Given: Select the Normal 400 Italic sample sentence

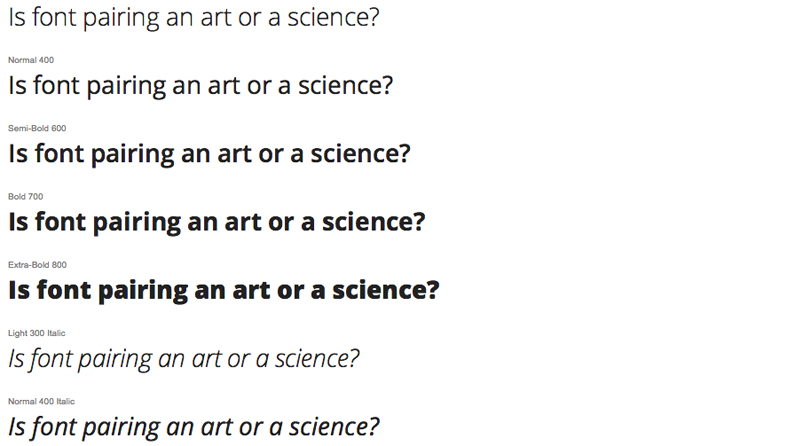Looking at the screenshot, I should pyautogui.click(x=194, y=427).
